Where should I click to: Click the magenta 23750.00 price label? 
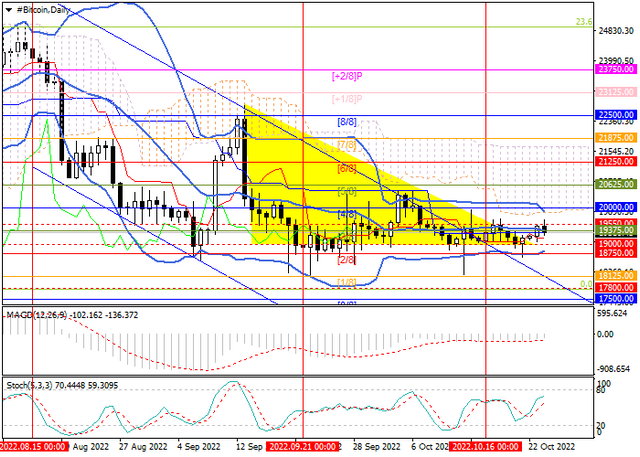point(616,69)
